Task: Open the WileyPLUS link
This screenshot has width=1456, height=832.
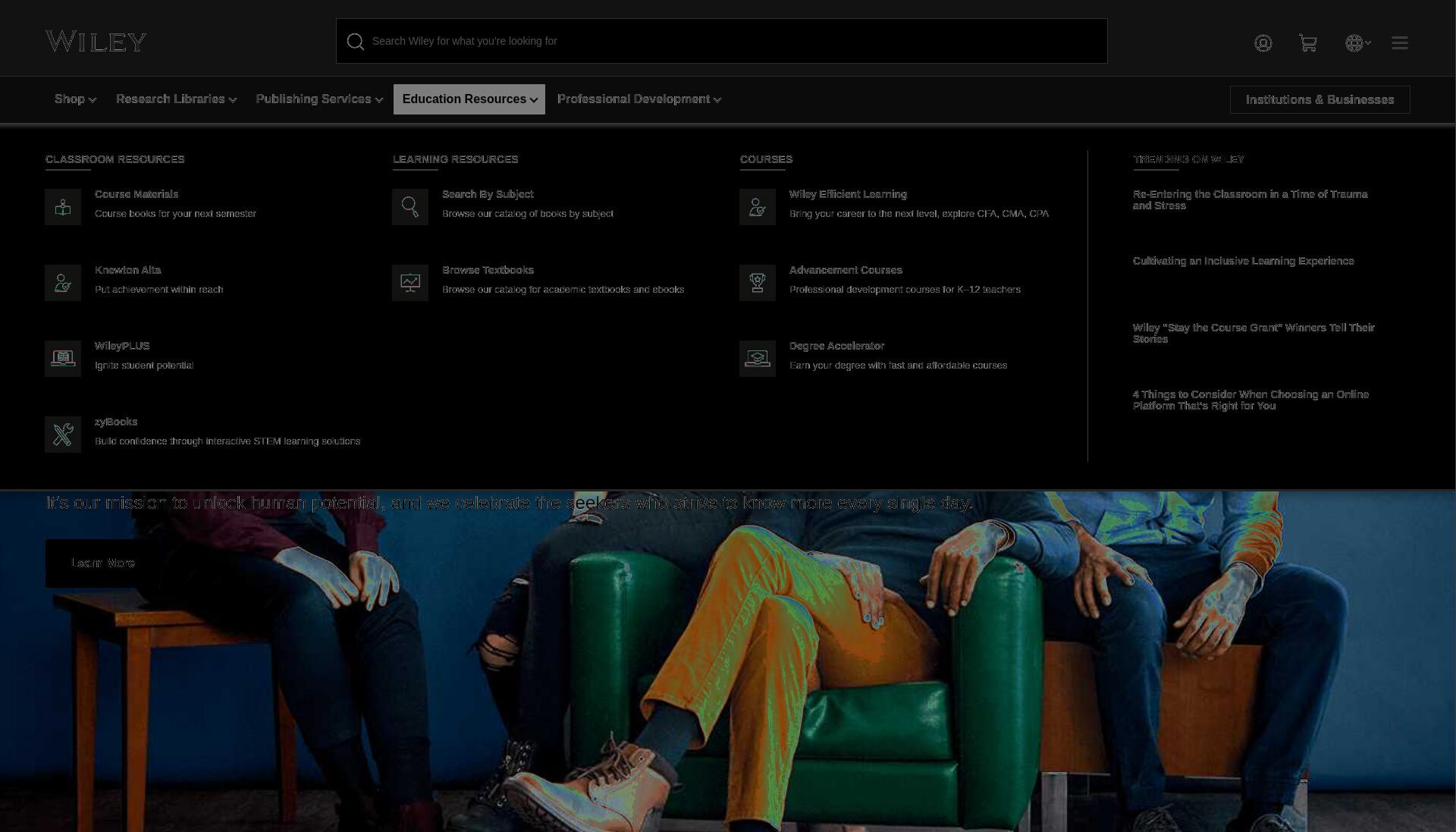Action: coord(122,347)
